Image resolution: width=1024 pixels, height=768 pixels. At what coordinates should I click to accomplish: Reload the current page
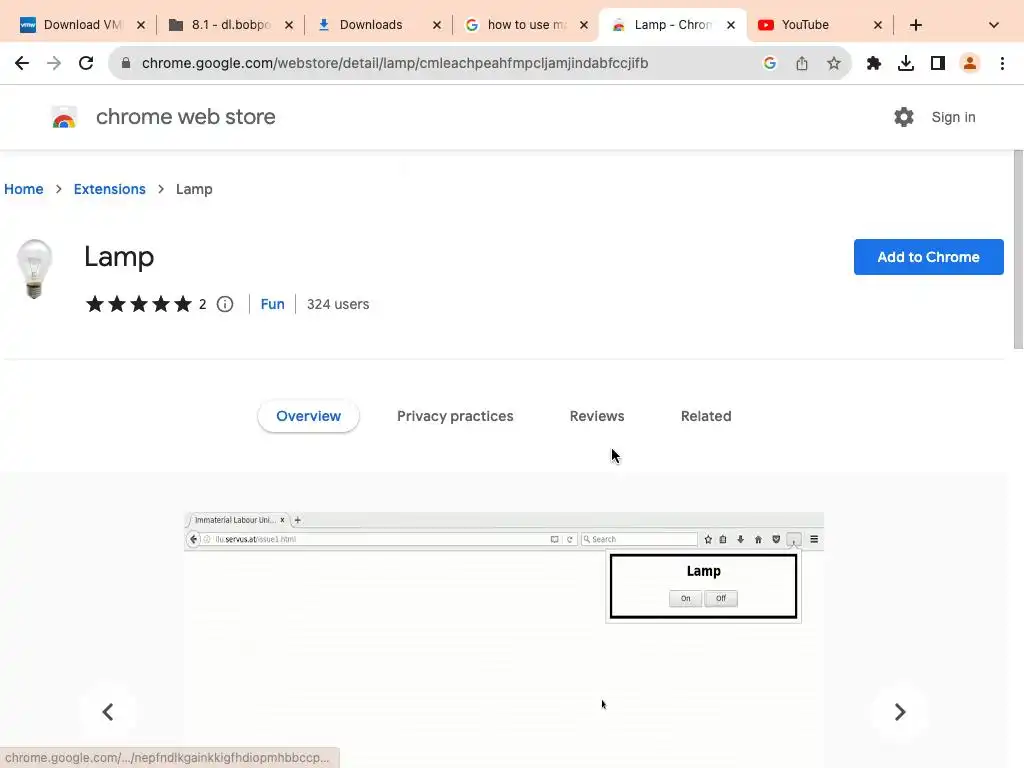(86, 63)
